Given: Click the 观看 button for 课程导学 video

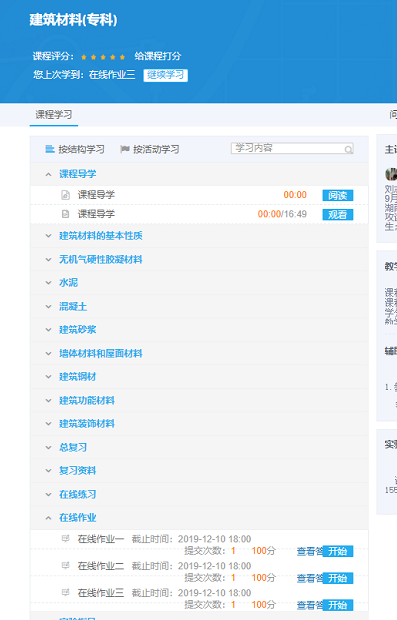Looking at the screenshot, I should (x=338, y=215).
